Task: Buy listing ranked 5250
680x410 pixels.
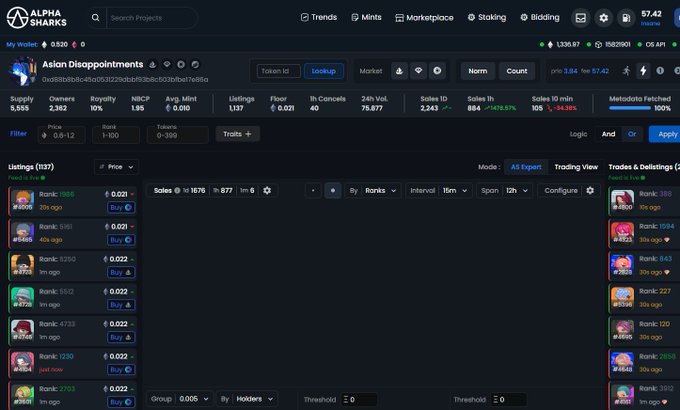Action: coord(121,272)
